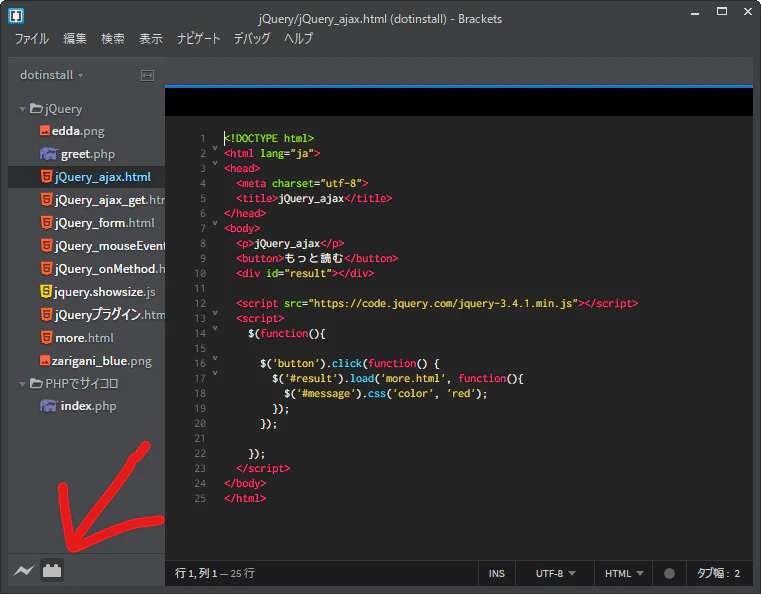The width and height of the screenshot is (761, 594).
Task: Open the 表示 menu
Action: click(150, 39)
